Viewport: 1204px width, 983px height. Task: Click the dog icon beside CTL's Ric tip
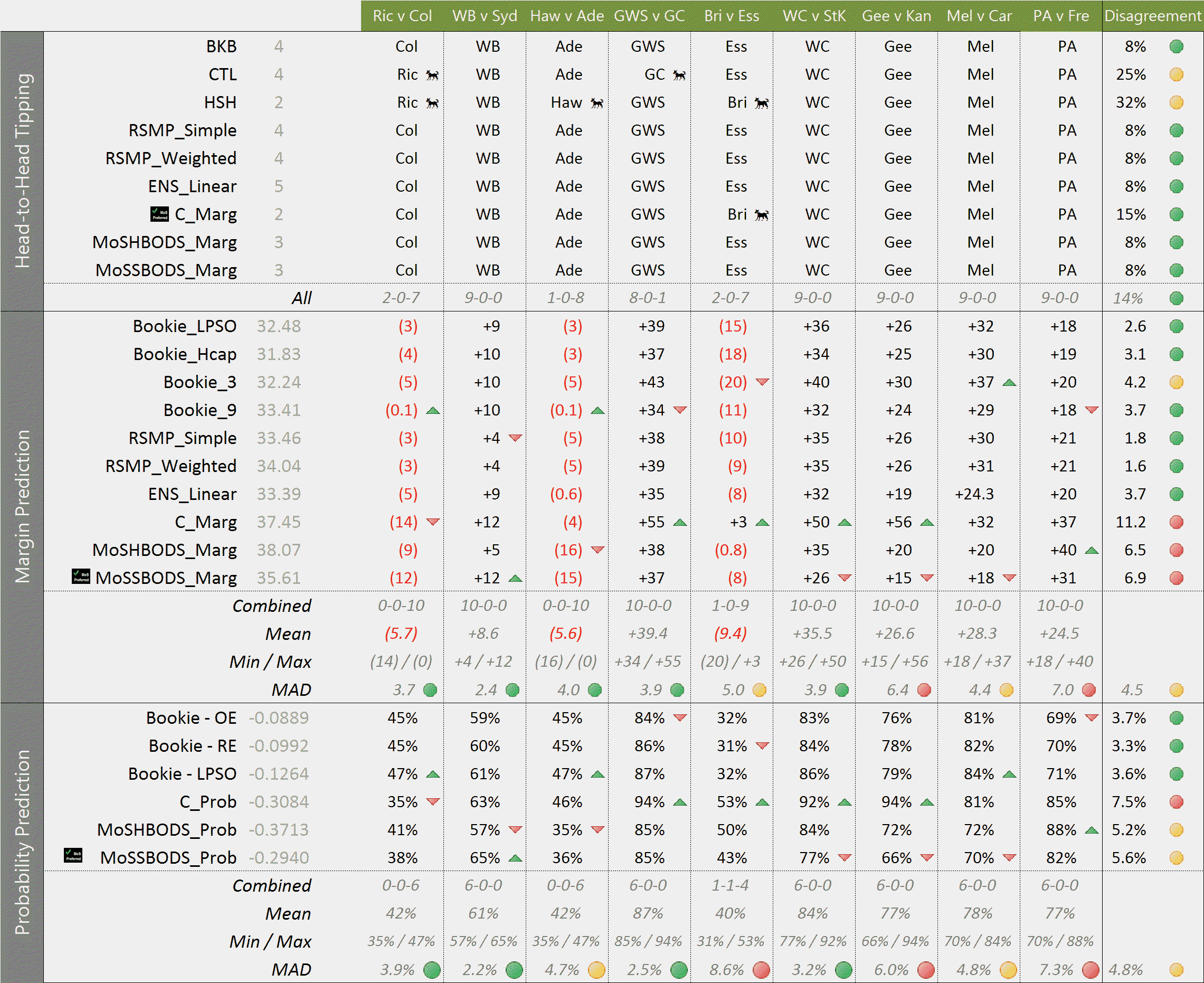[432, 75]
